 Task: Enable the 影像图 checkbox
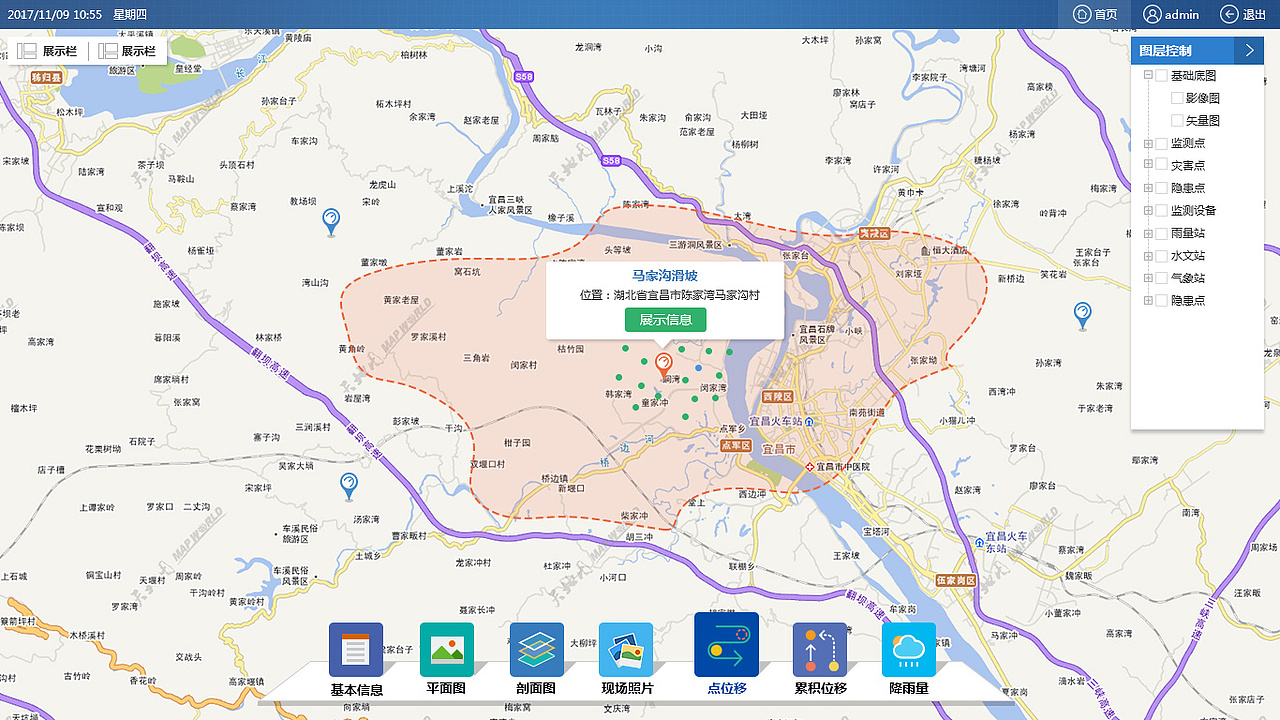(1177, 98)
